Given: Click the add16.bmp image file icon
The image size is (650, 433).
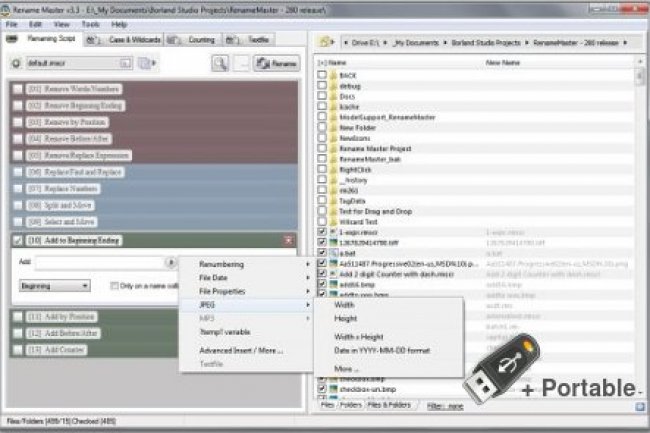Looking at the screenshot, I should click(x=333, y=284).
